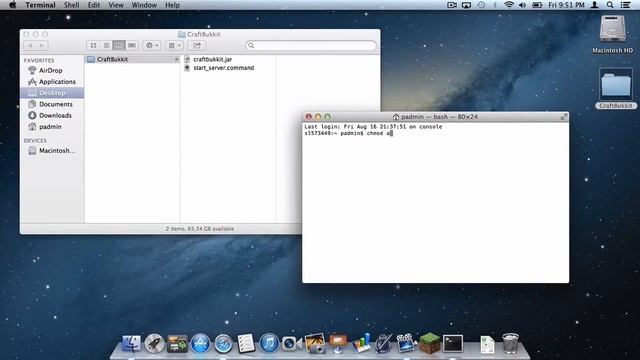This screenshot has width=640, height=360.
Task: Open the Apple menu
Action: [12, 5]
